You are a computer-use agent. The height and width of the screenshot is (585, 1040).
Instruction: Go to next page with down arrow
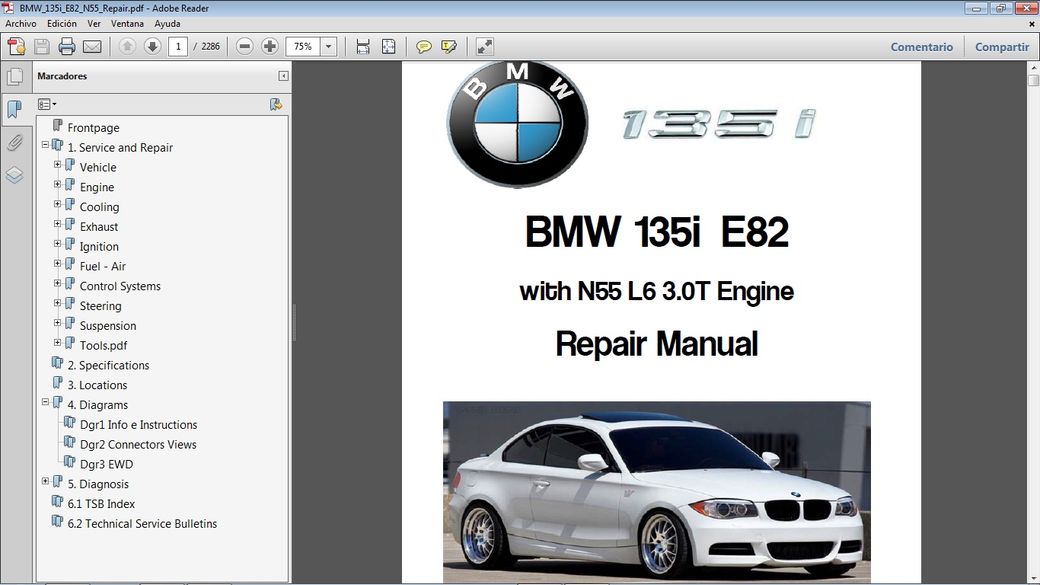click(152, 47)
